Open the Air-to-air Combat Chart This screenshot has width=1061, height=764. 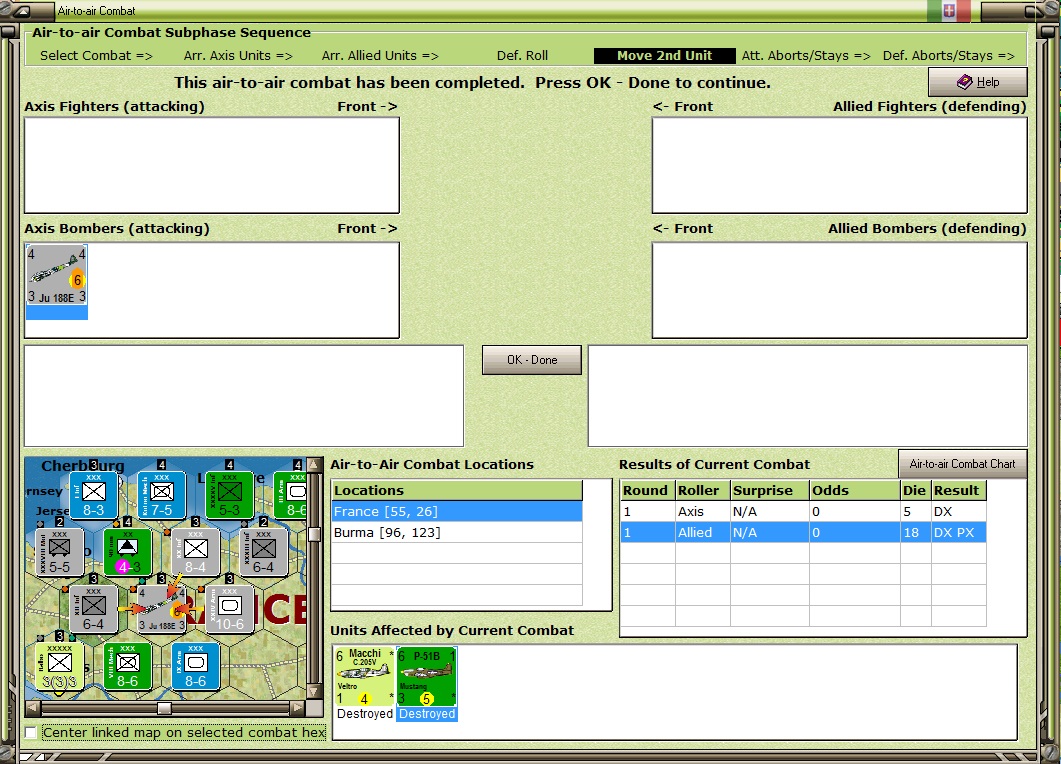[962, 464]
